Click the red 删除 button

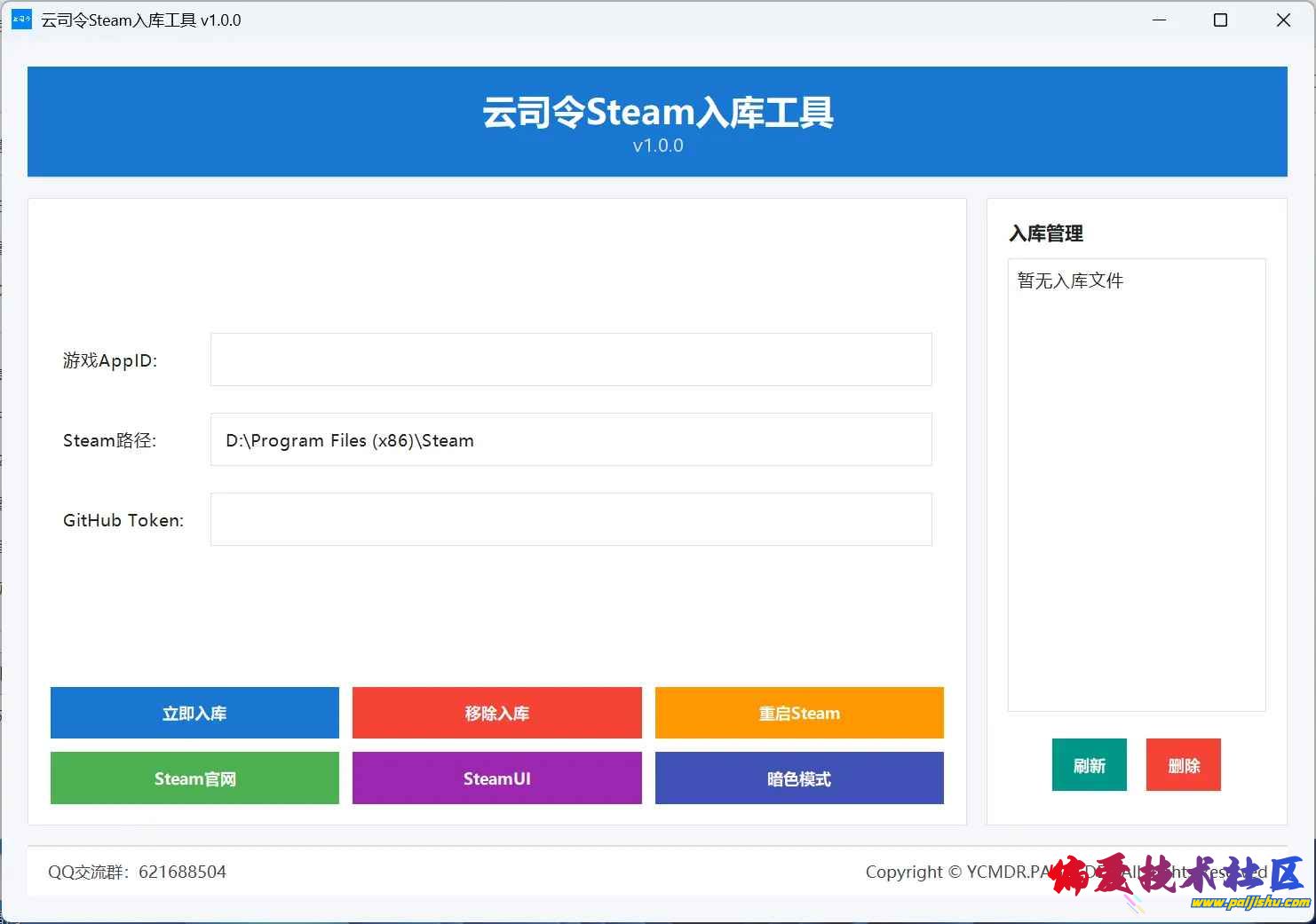[1183, 765]
